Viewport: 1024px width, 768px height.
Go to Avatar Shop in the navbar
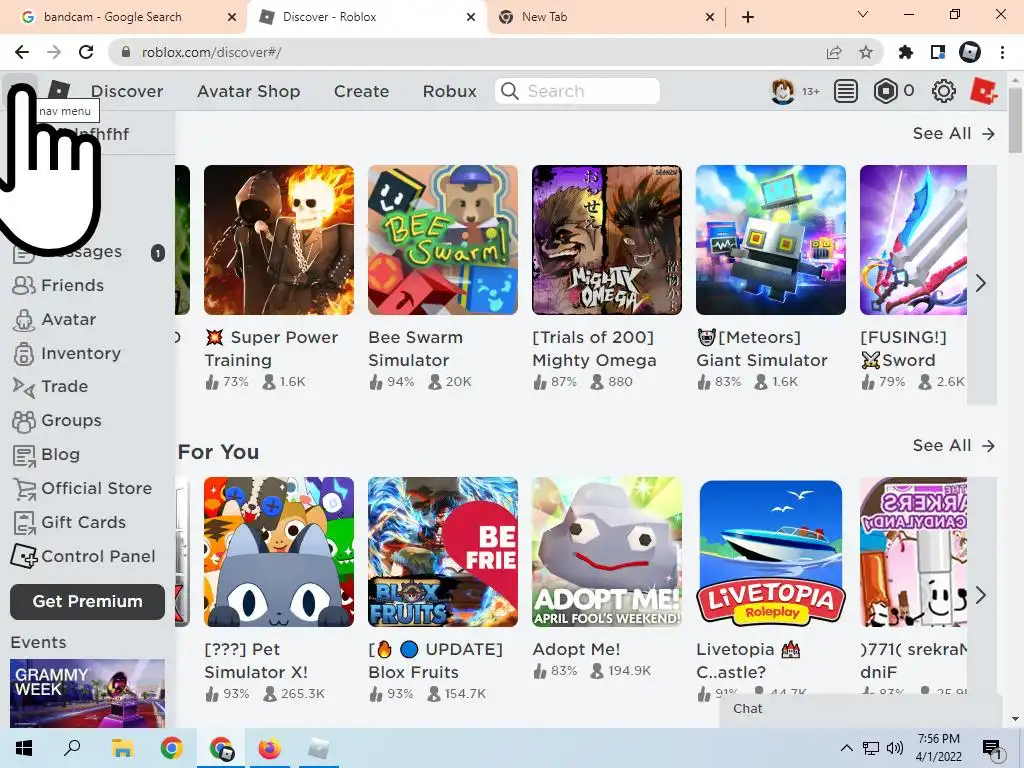click(x=248, y=91)
